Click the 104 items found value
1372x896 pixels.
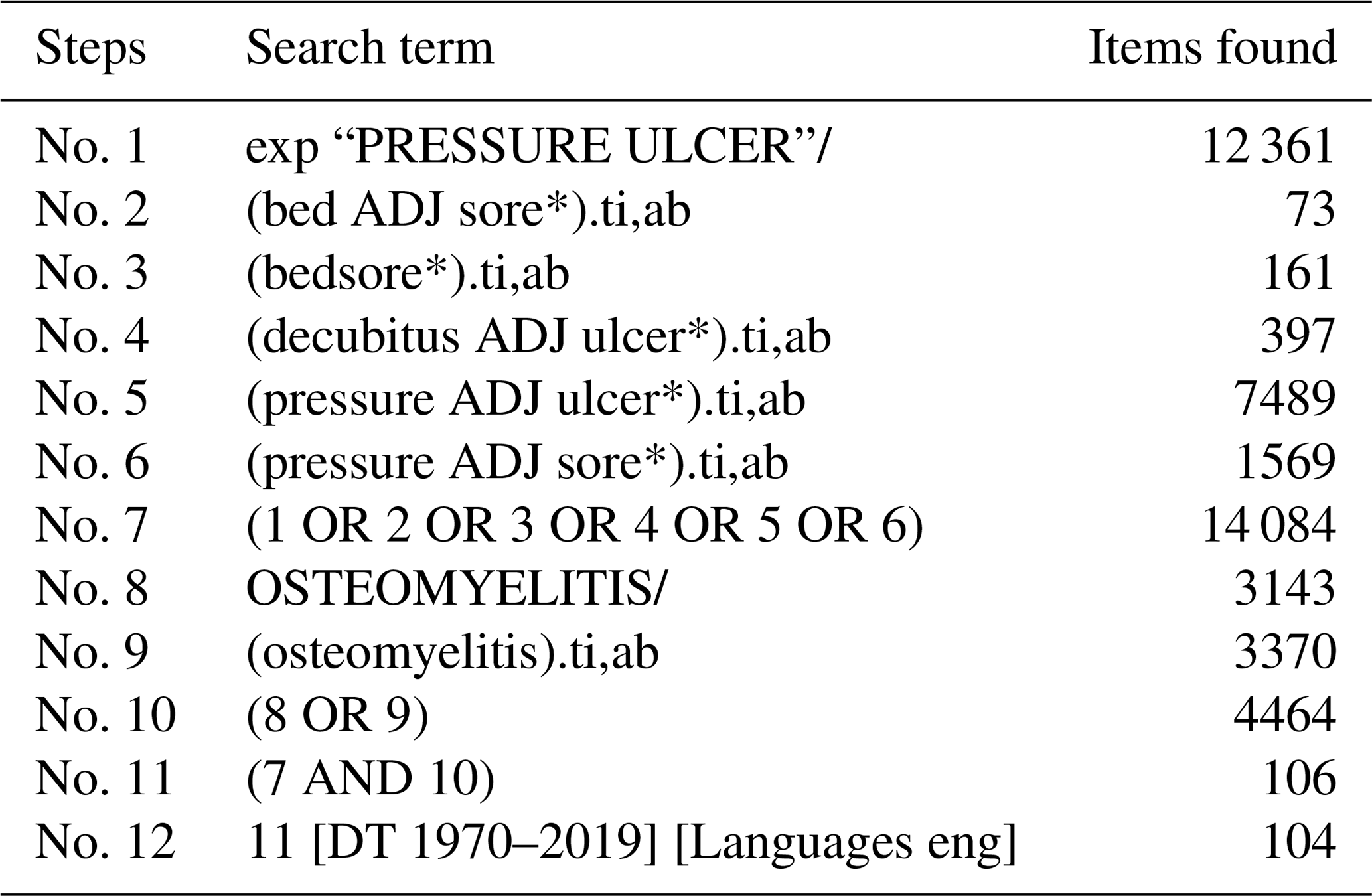[x=1298, y=842]
